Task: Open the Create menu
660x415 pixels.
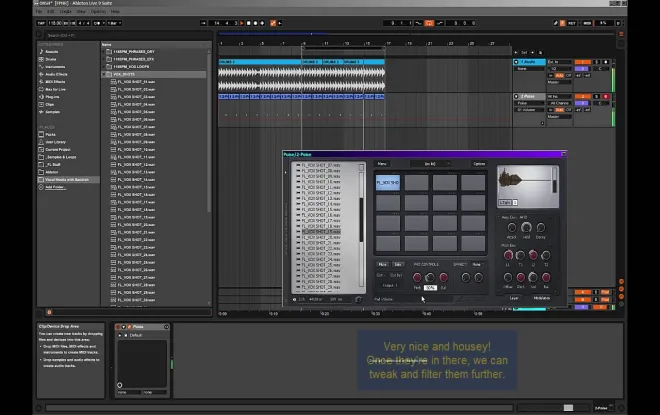Action: [x=65, y=12]
